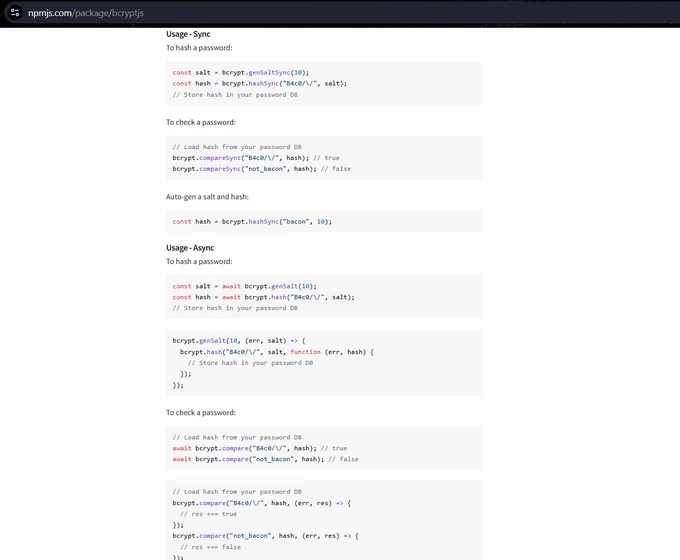This screenshot has height=560, width=680.
Task: Click 'To check a password:' under Usage - Async
Action: tap(201, 413)
